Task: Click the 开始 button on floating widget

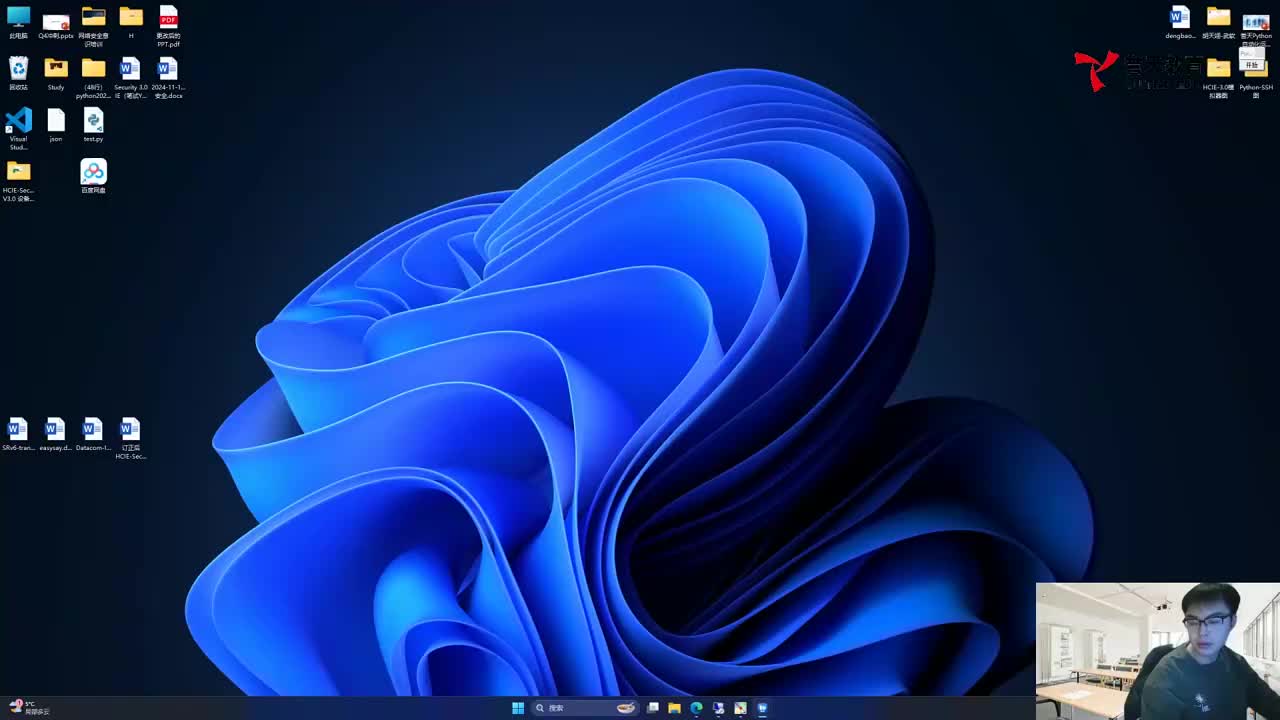Action: [x=1252, y=65]
